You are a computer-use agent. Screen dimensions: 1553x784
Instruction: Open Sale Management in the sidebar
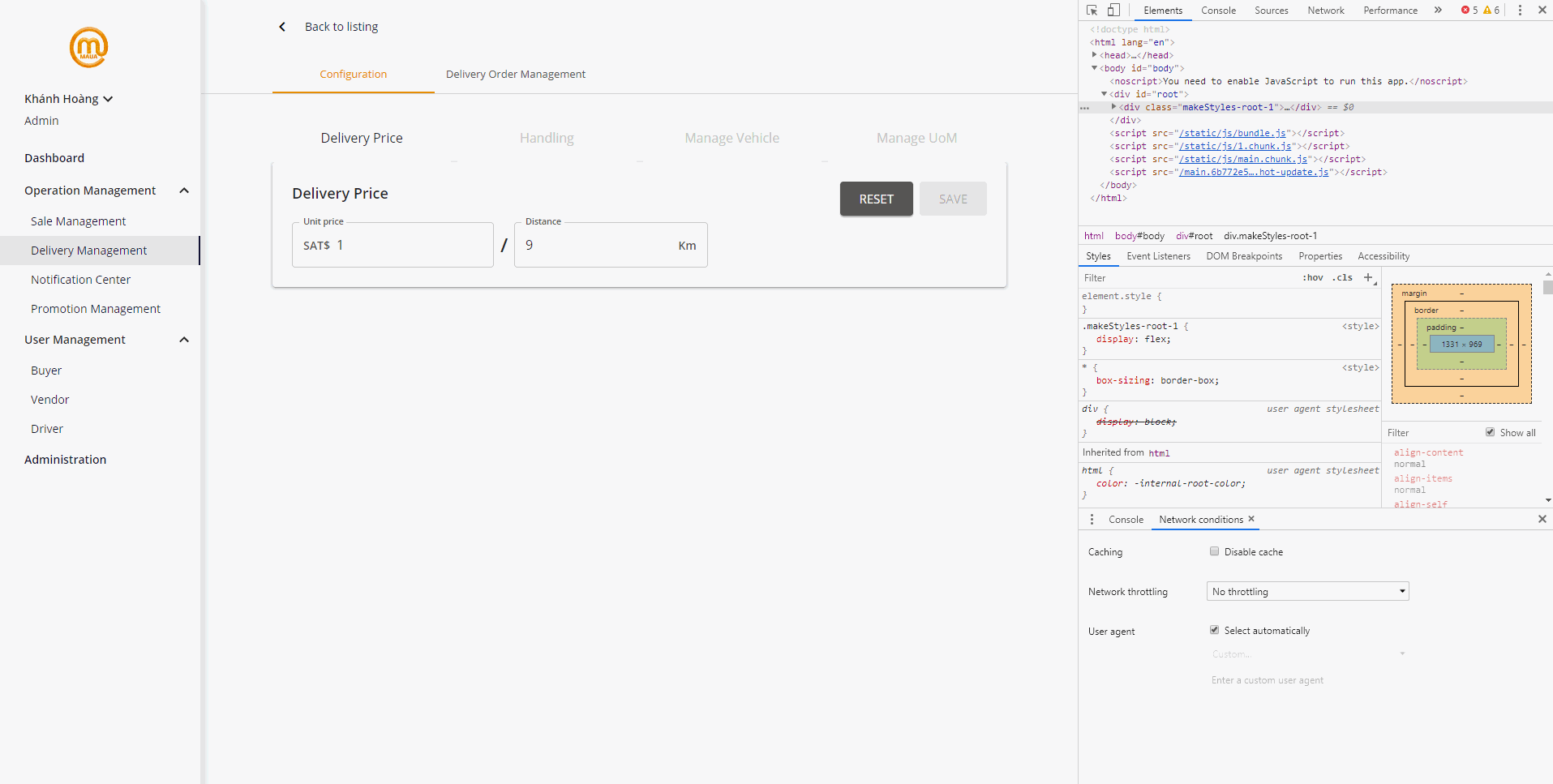point(79,221)
